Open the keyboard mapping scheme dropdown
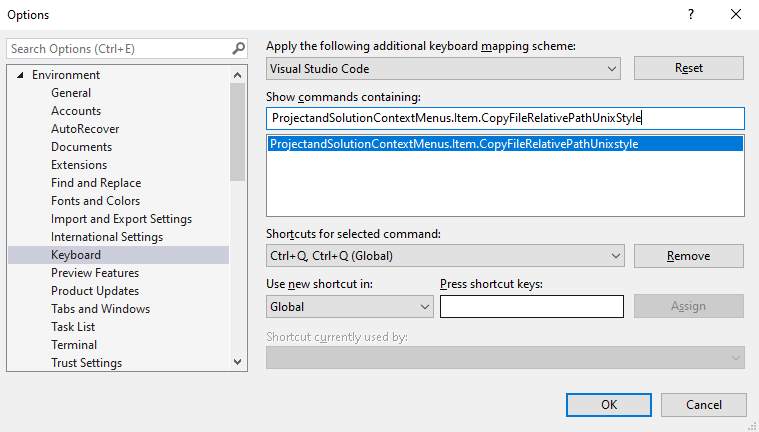The image size is (759, 432). [443, 68]
